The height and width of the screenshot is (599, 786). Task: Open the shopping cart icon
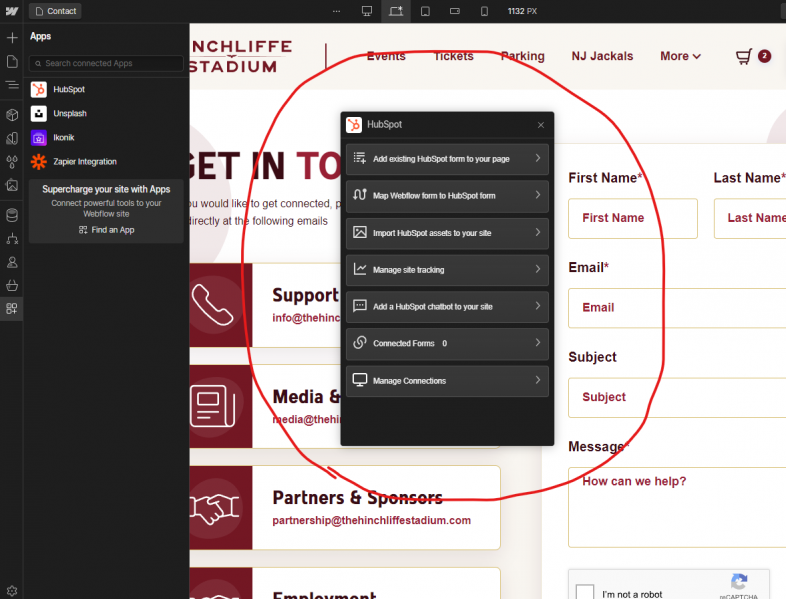pos(744,56)
